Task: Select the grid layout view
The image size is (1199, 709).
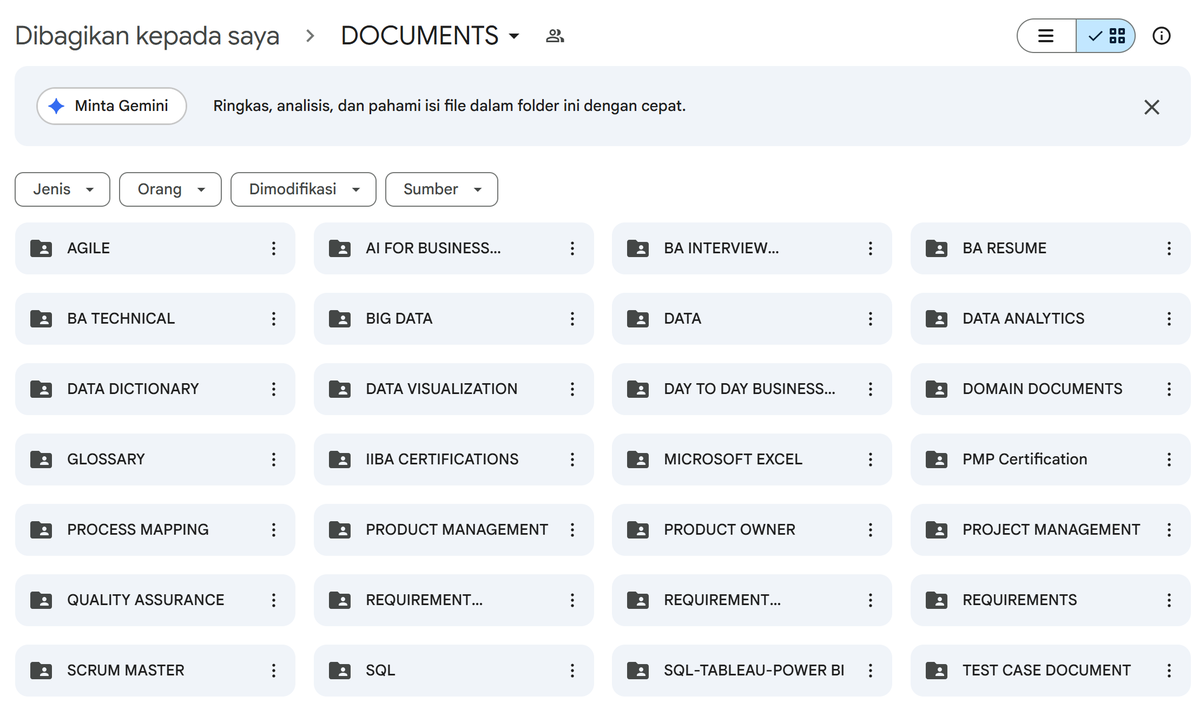Action: (x=1106, y=36)
